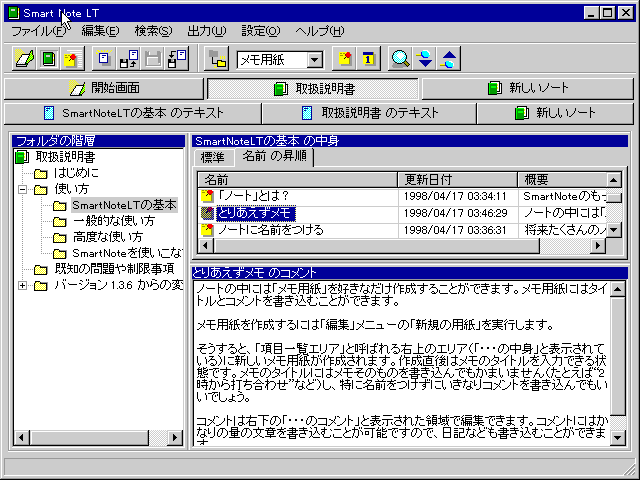Click 新しいノート button in lower row

coord(555,113)
